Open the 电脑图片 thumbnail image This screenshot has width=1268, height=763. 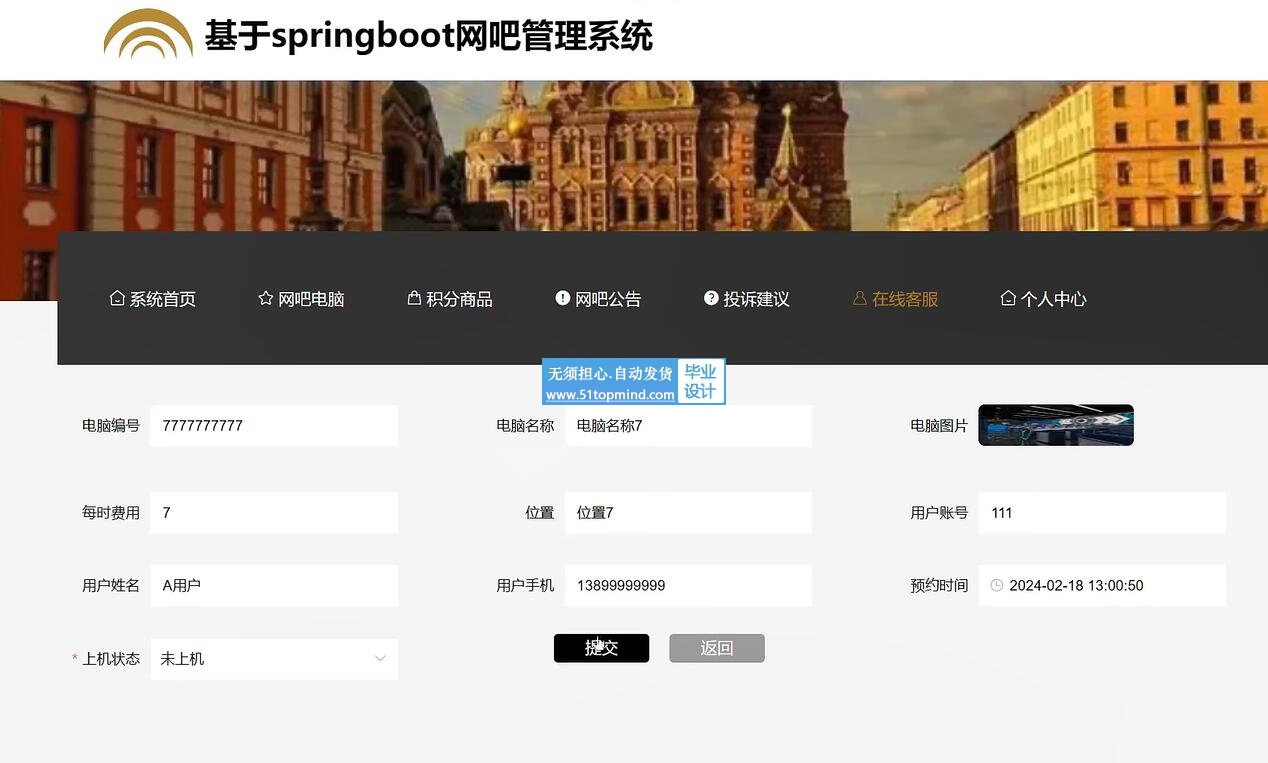[x=1056, y=425]
